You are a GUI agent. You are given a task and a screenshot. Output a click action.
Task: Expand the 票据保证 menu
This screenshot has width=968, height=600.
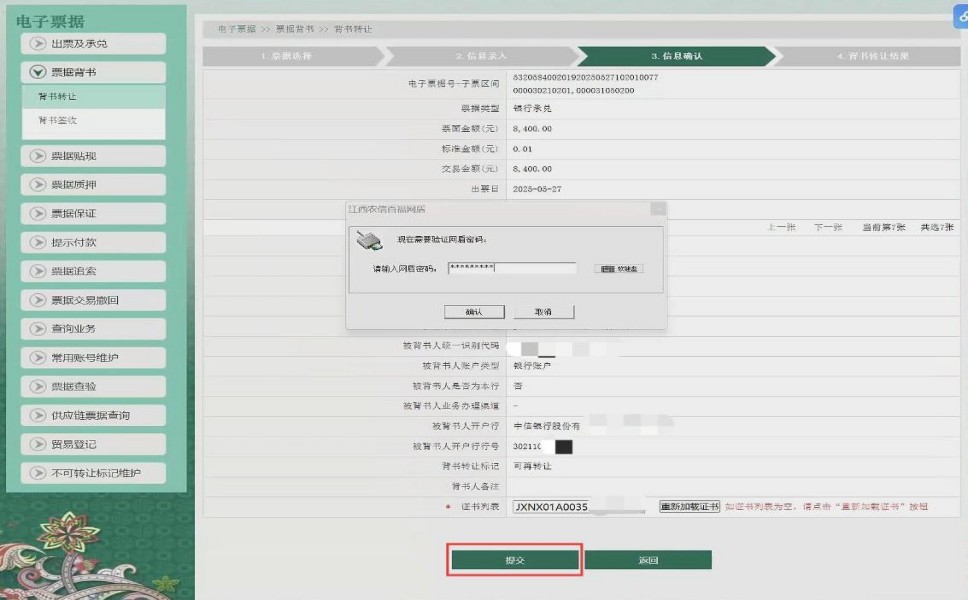(x=93, y=214)
